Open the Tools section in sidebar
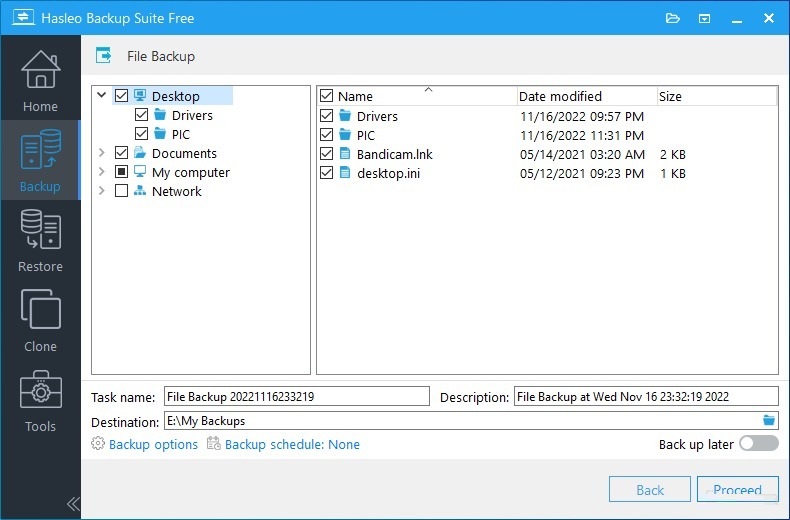 40,401
